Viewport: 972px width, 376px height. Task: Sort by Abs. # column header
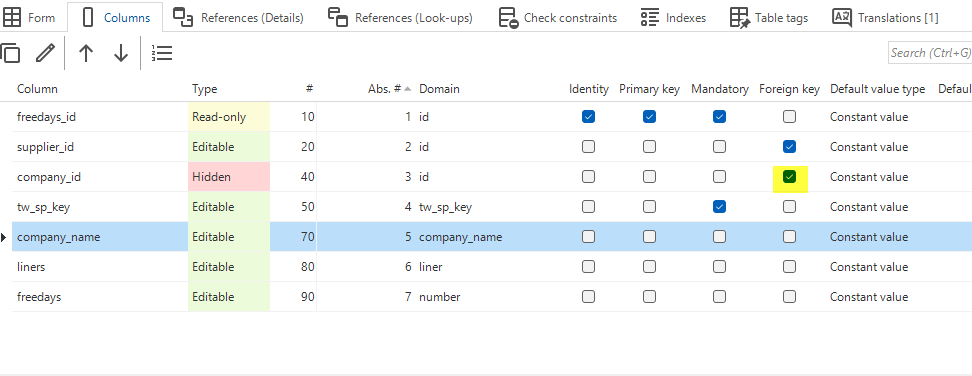384,89
